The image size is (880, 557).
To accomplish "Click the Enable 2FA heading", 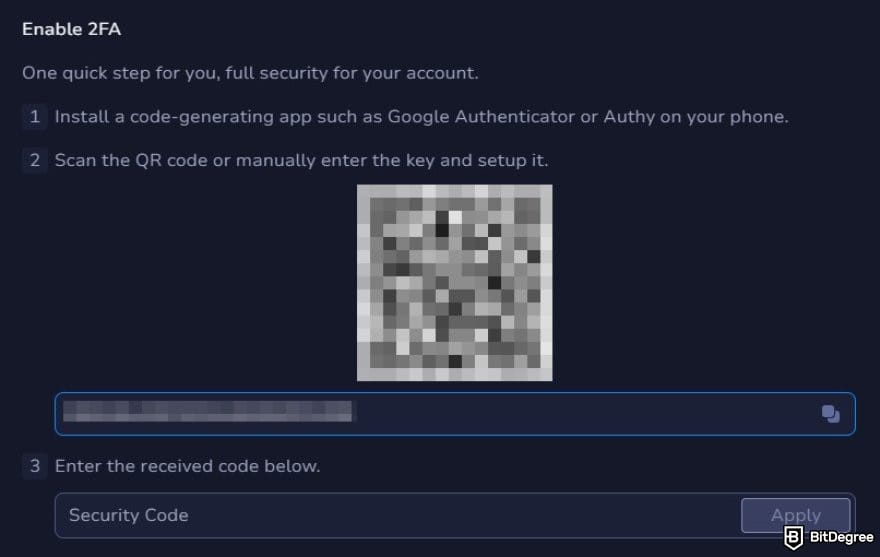I will click(x=72, y=29).
